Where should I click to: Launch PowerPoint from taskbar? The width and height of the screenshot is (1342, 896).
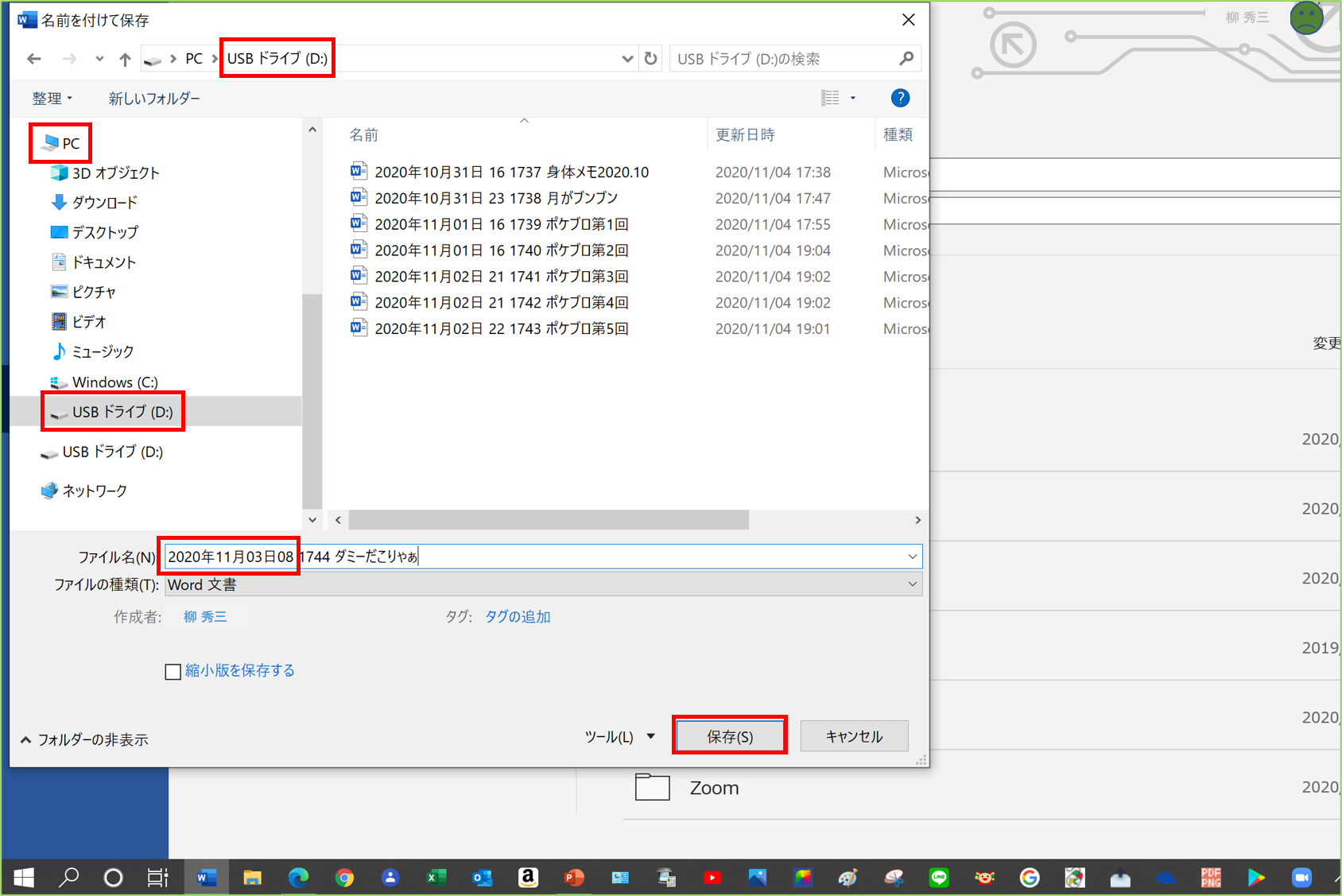click(x=574, y=878)
